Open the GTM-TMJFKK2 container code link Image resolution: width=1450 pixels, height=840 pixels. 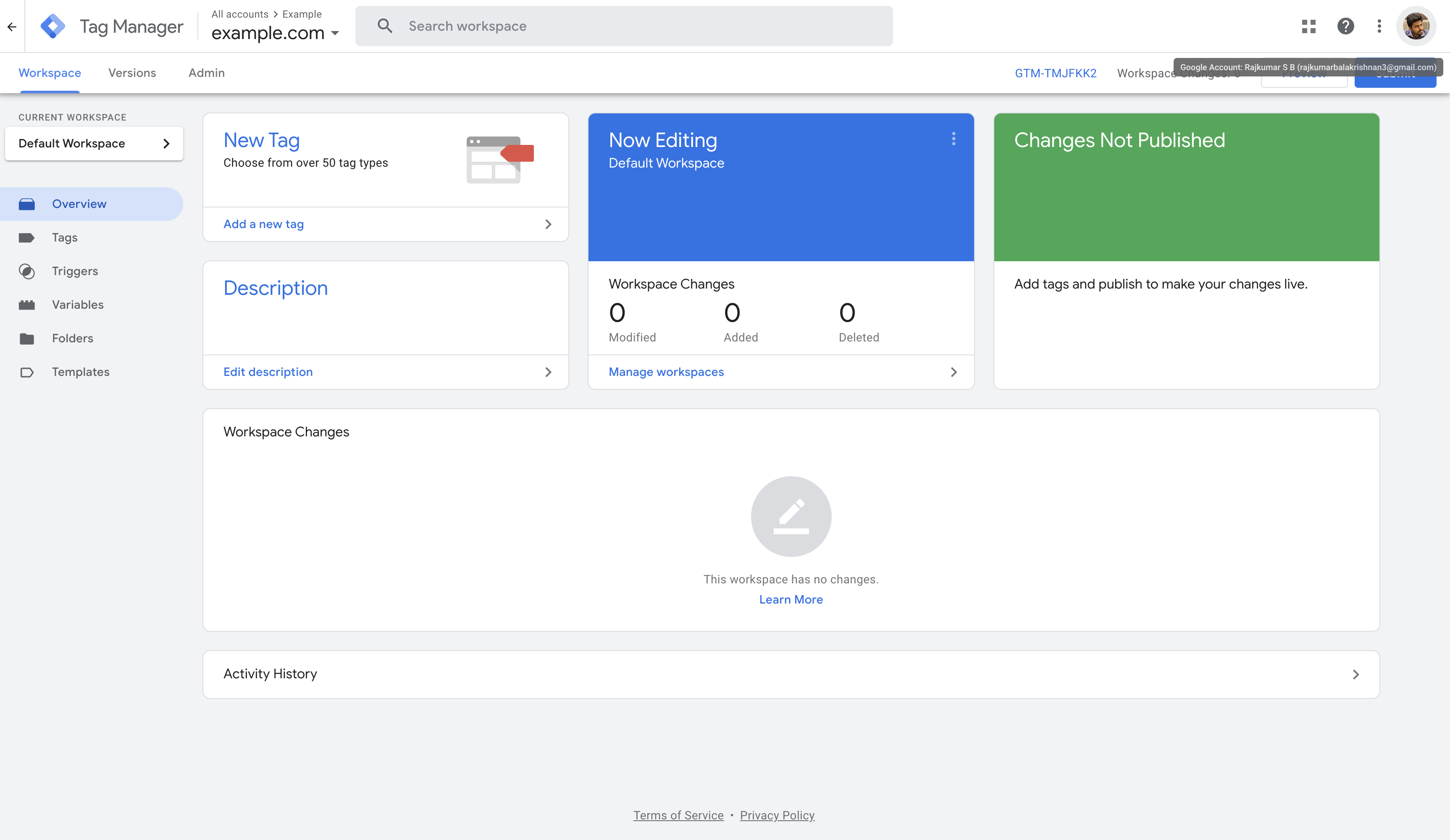pos(1055,73)
